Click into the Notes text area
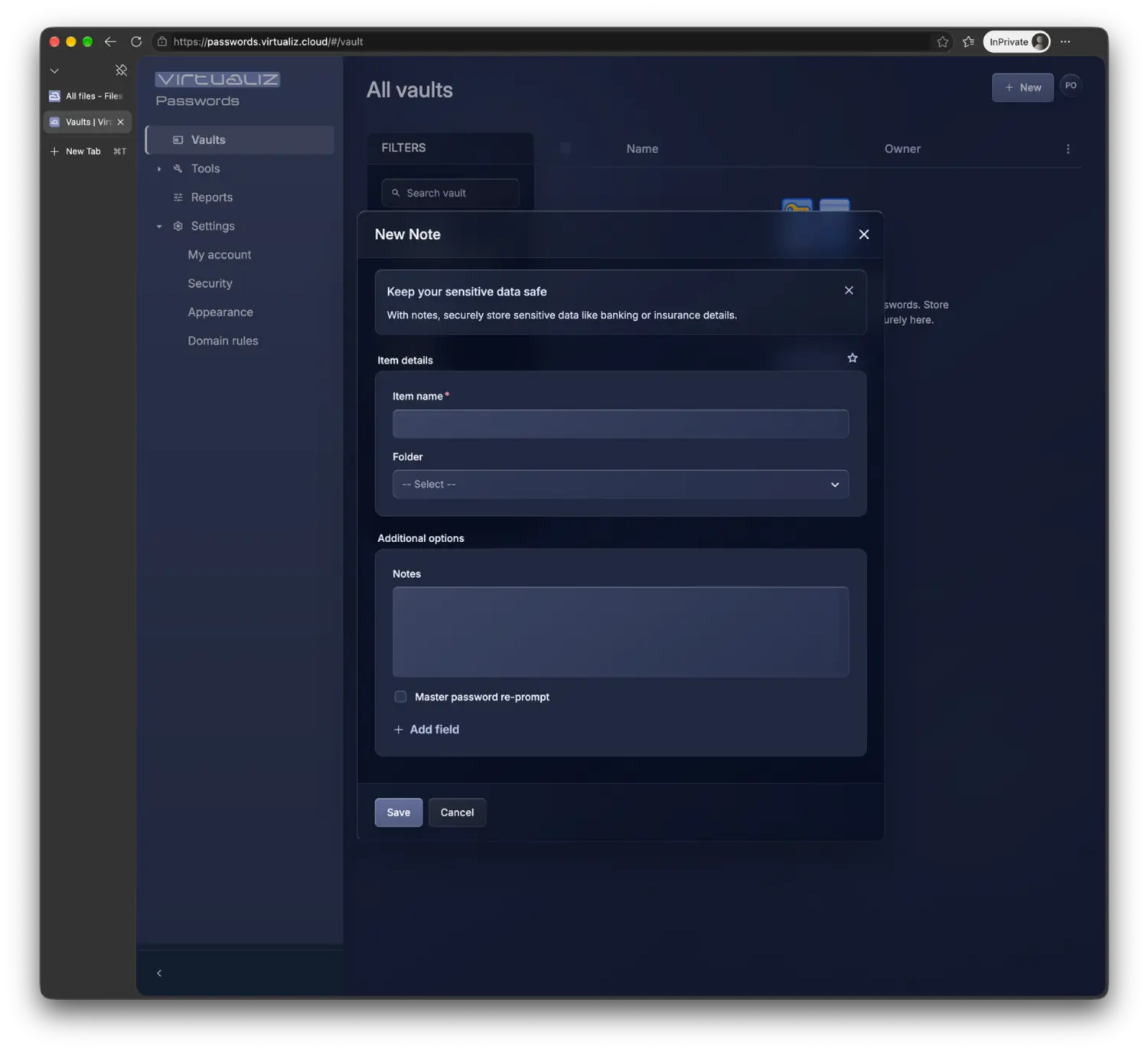Image resolution: width=1148 pixels, height=1052 pixels. point(620,632)
